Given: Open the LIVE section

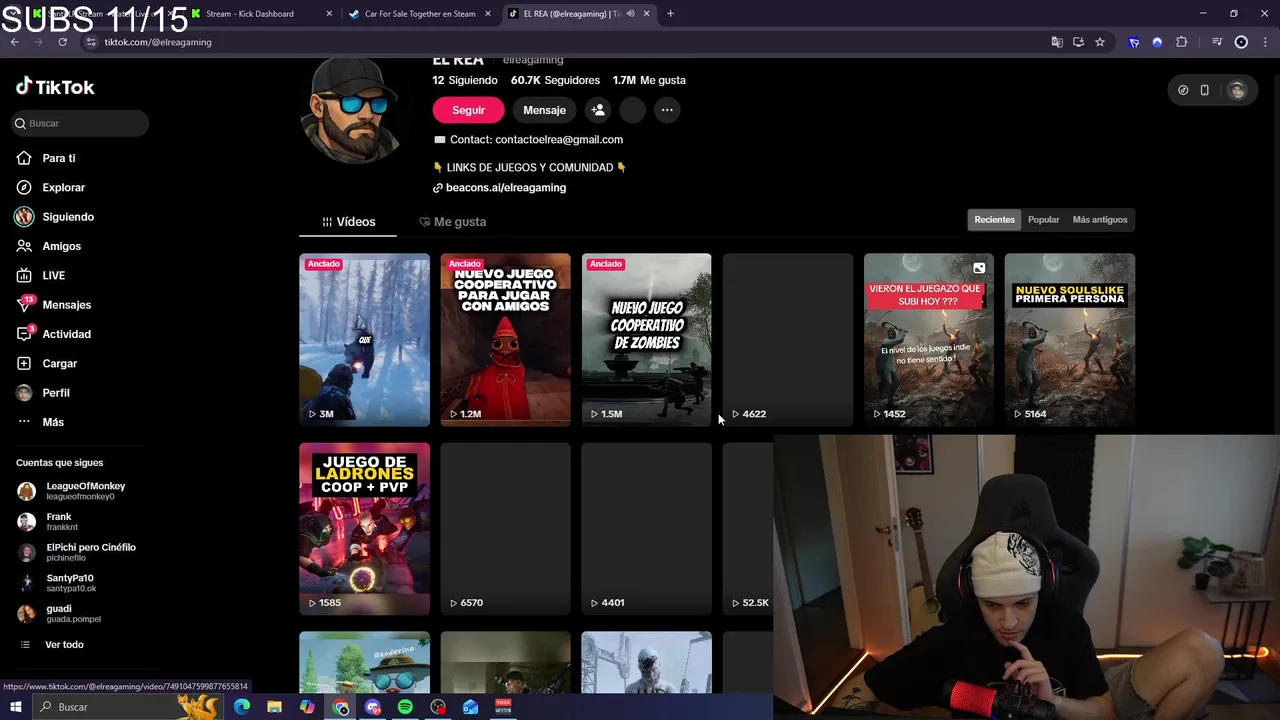Looking at the screenshot, I should tap(41, 275).
